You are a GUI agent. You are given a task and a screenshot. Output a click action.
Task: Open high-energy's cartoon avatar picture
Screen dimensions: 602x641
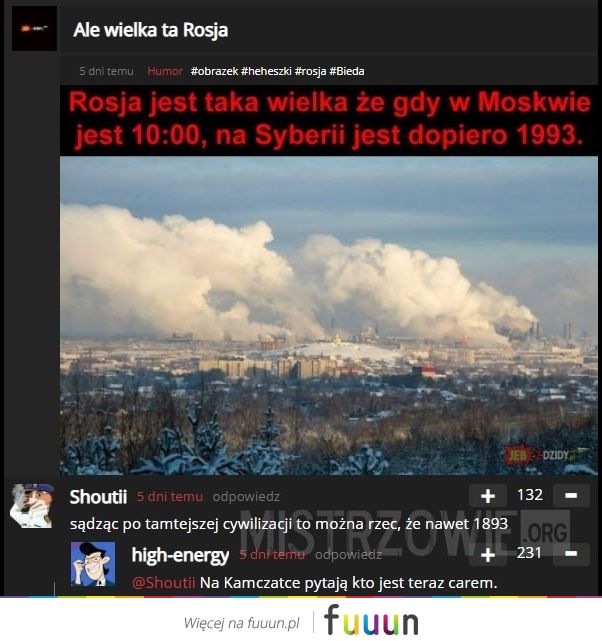(93, 564)
